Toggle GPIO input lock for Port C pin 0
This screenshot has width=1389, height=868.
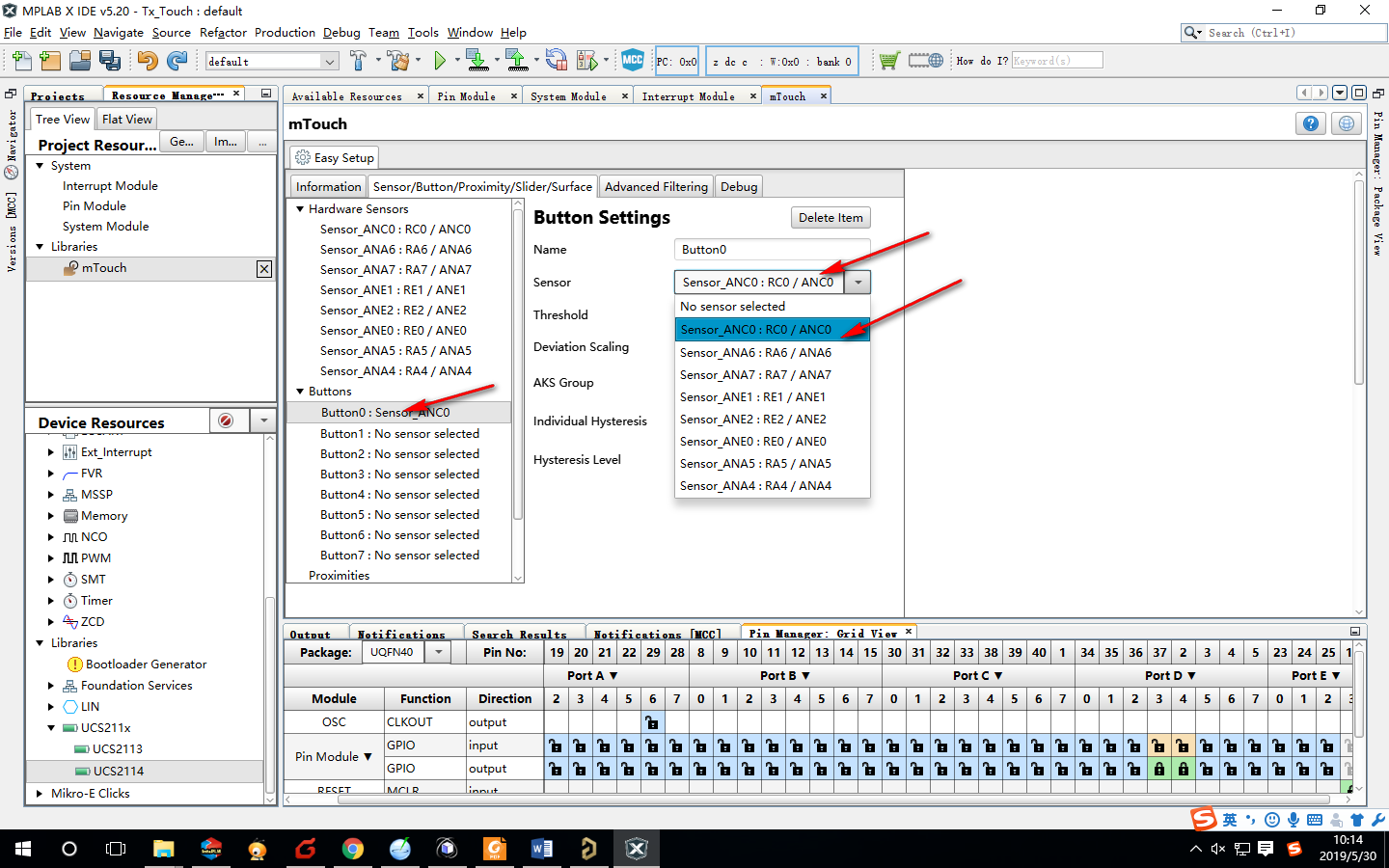(x=893, y=746)
